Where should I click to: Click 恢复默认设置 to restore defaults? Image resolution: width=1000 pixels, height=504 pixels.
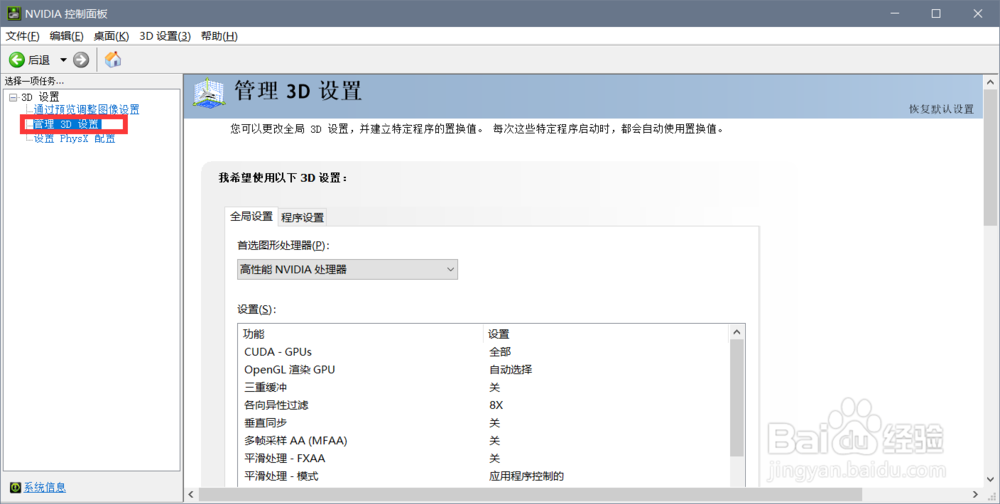pyautogui.click(x=941, y=109)
